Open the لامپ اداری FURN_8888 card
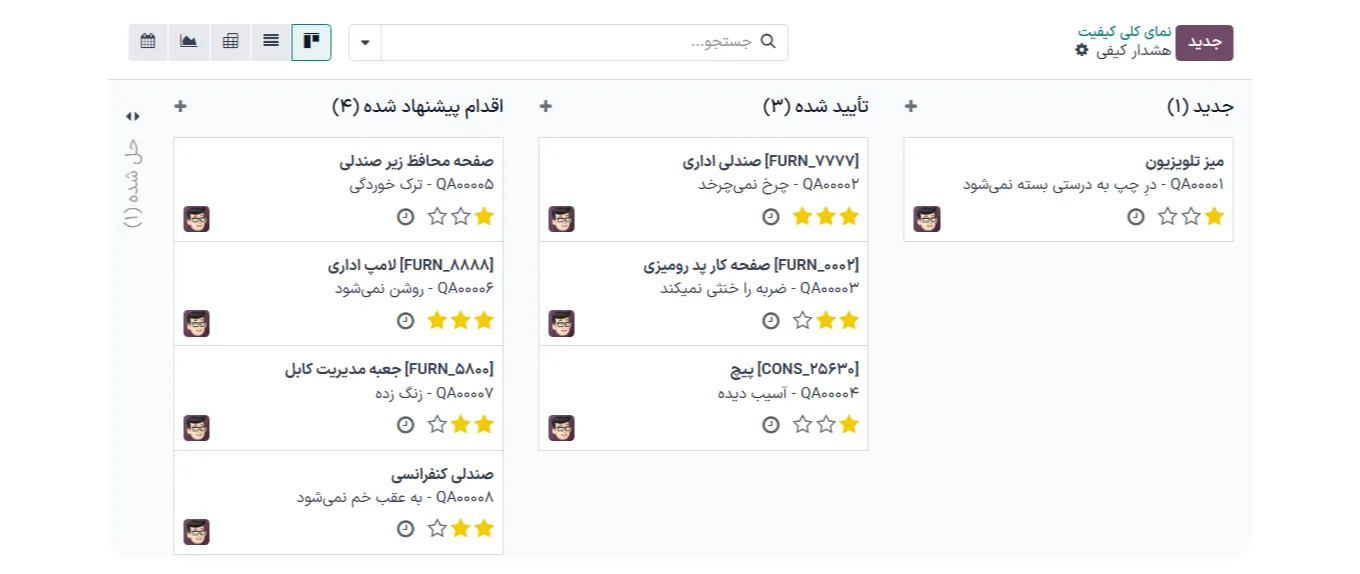The height and width of the screenshot is (574, 1360). pyautogui.click(x=410, y=265)
